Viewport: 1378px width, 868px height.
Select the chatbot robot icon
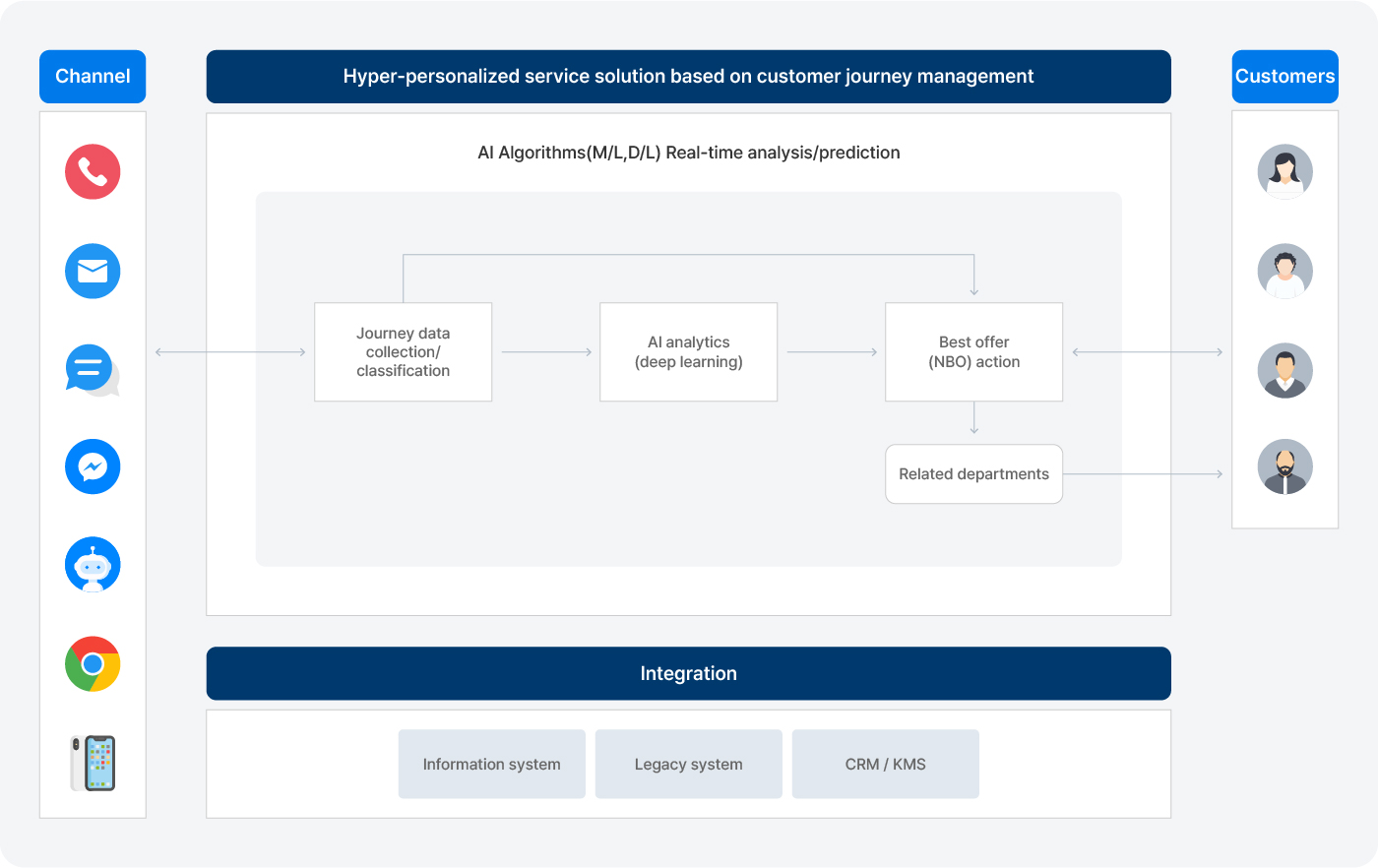(x=93, y=565)
